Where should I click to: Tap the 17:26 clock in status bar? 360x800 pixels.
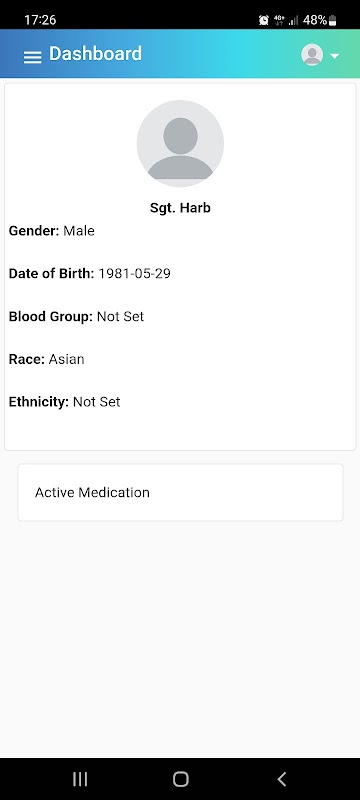tap(40, 20)
